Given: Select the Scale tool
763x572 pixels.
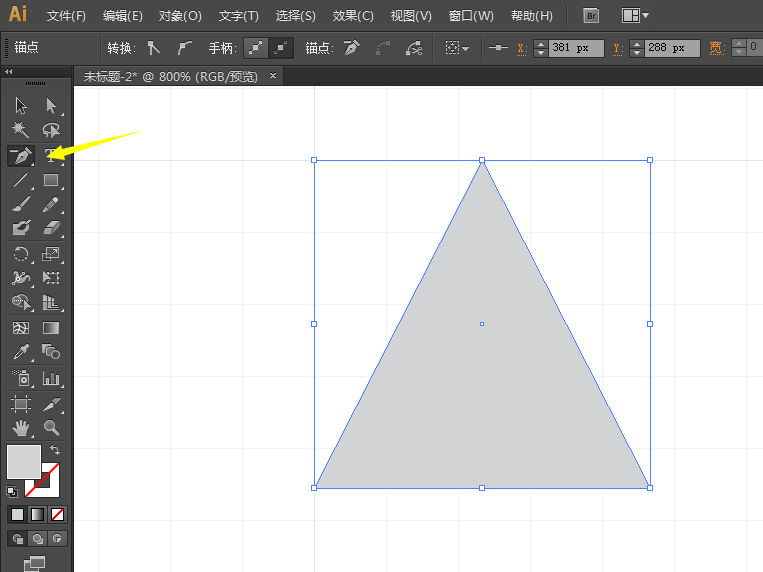Looking at the screenshot, I should tap(51, 254).
